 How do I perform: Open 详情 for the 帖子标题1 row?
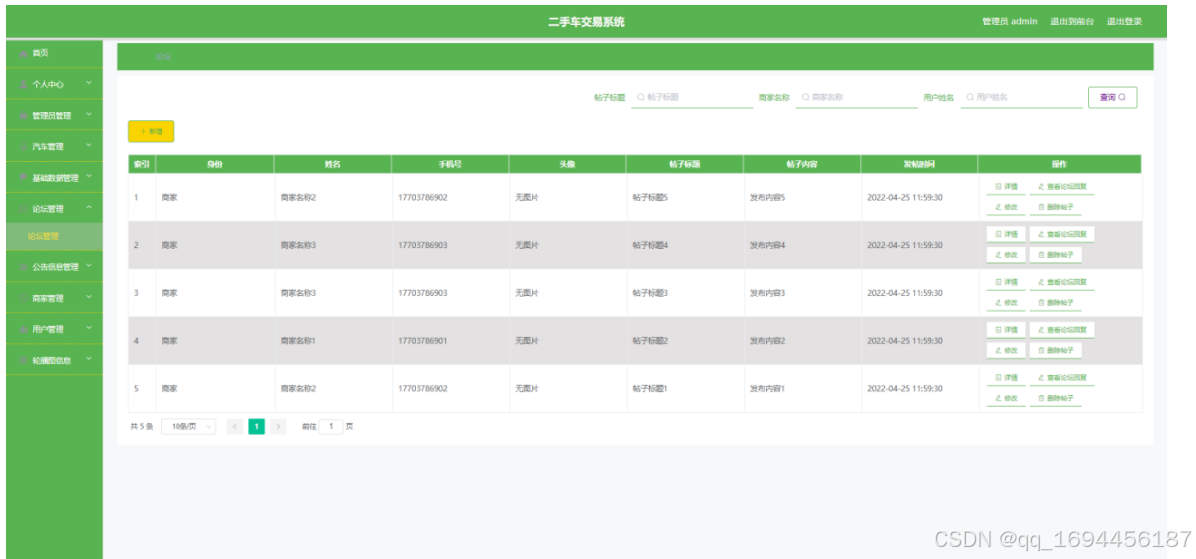[1006, 377]
